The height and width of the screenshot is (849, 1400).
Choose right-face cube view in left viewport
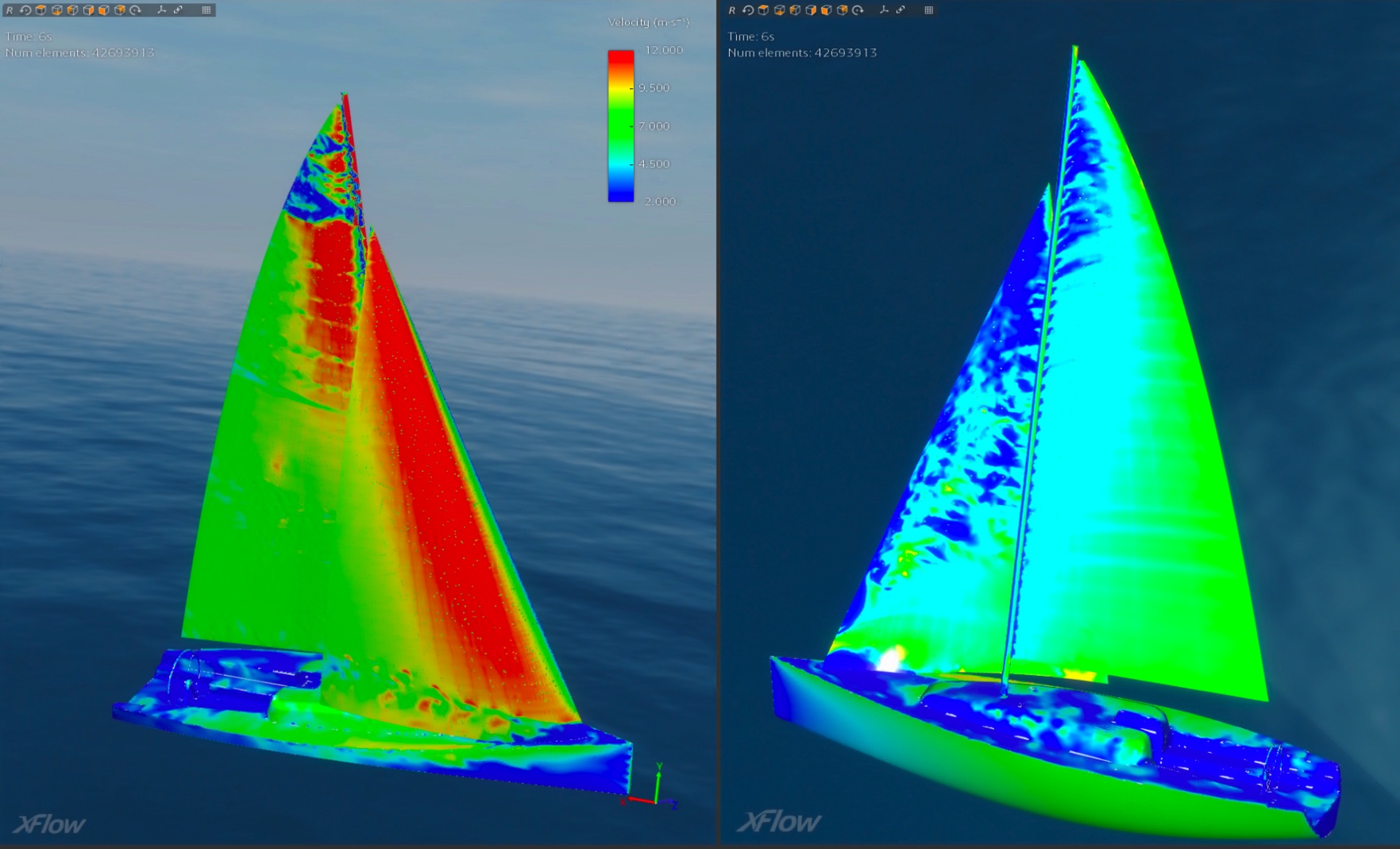(x=88, y=10)
